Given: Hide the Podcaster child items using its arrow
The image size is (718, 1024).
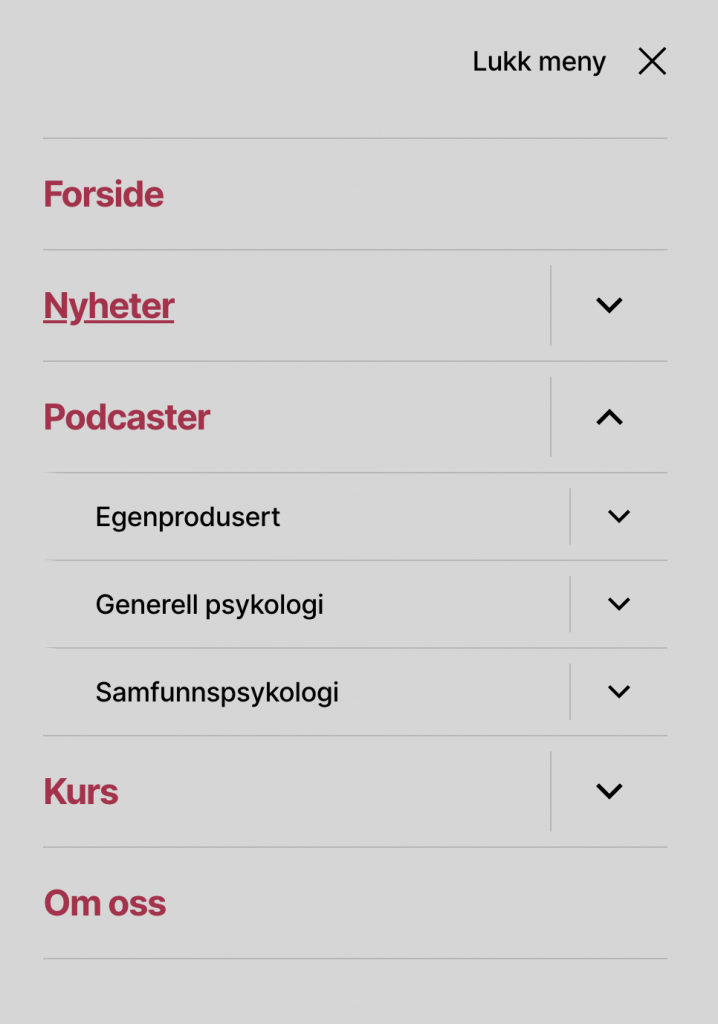Looking at the screenshot, I should pyautogui.click(x=609, y=417).
